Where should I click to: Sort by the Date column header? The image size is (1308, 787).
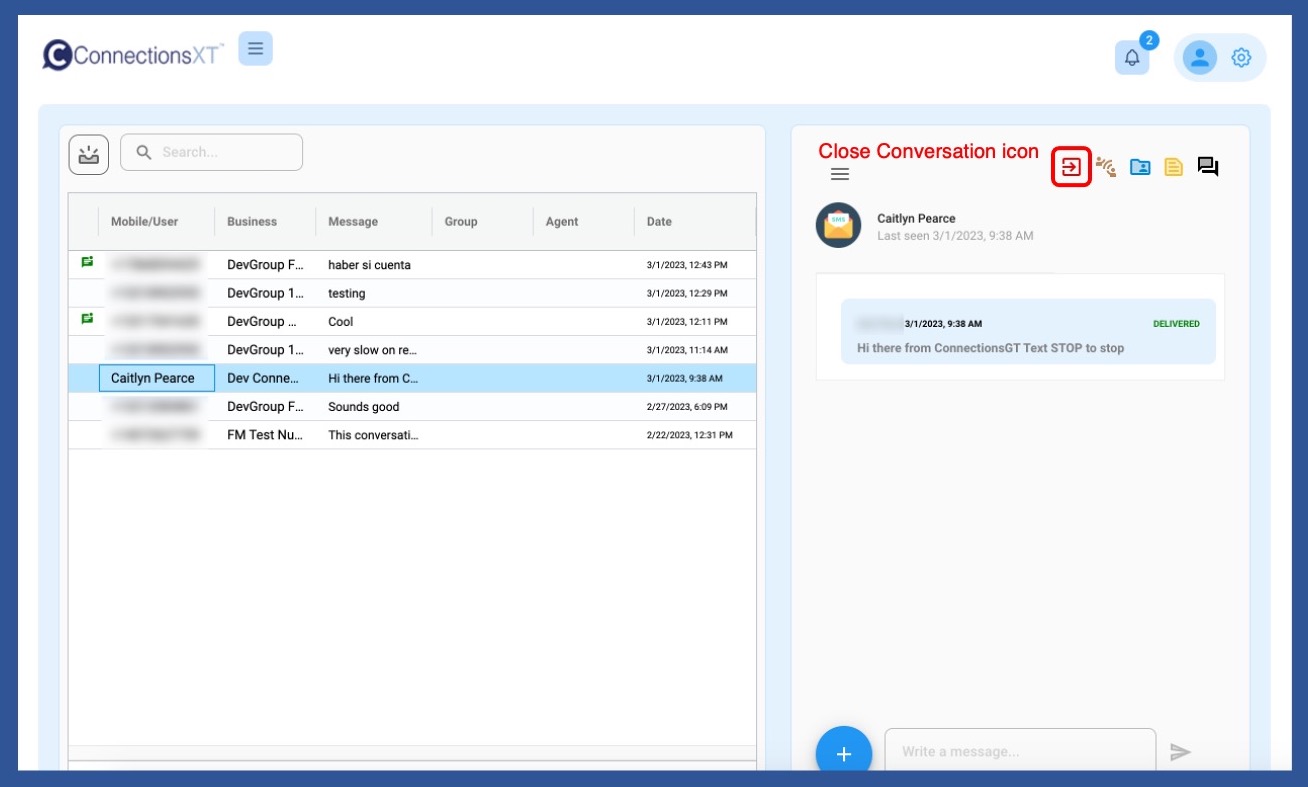pos(659,222)
